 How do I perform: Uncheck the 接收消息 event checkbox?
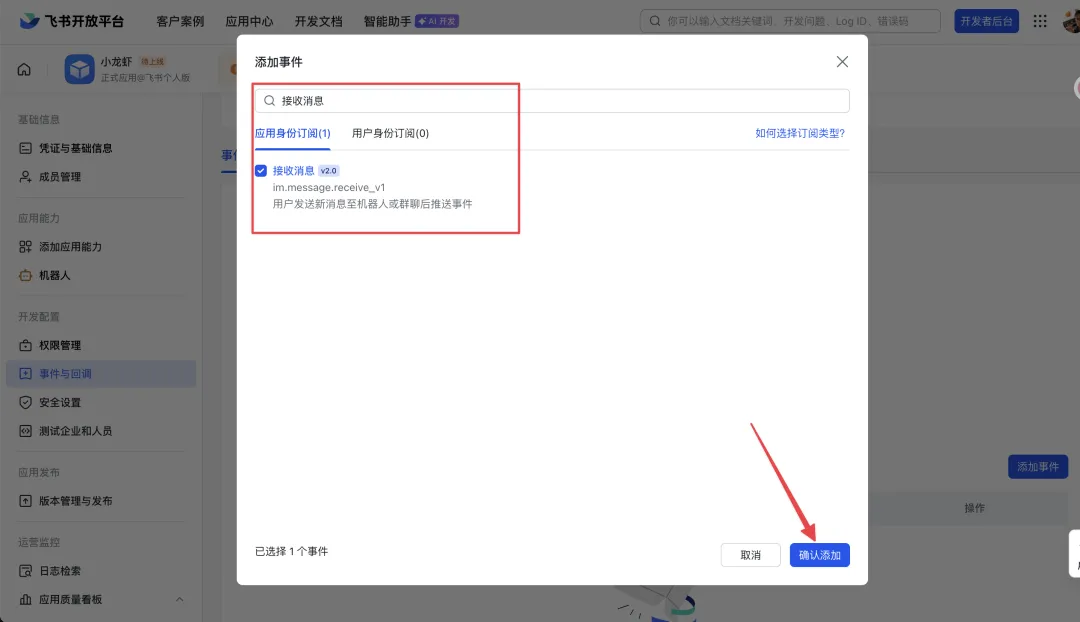[x=261, y=171]
